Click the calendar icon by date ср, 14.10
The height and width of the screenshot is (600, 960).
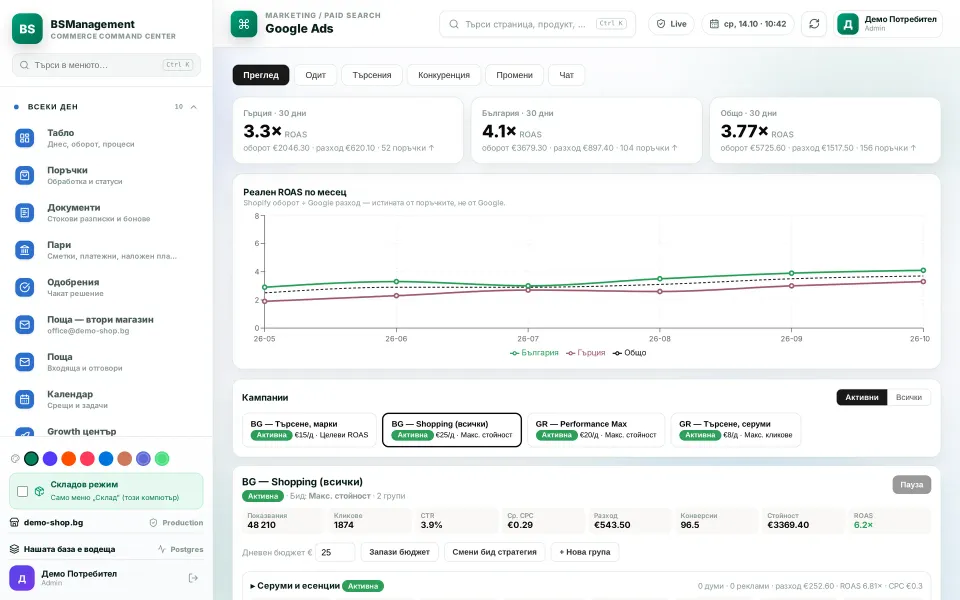tap(714, 24)
